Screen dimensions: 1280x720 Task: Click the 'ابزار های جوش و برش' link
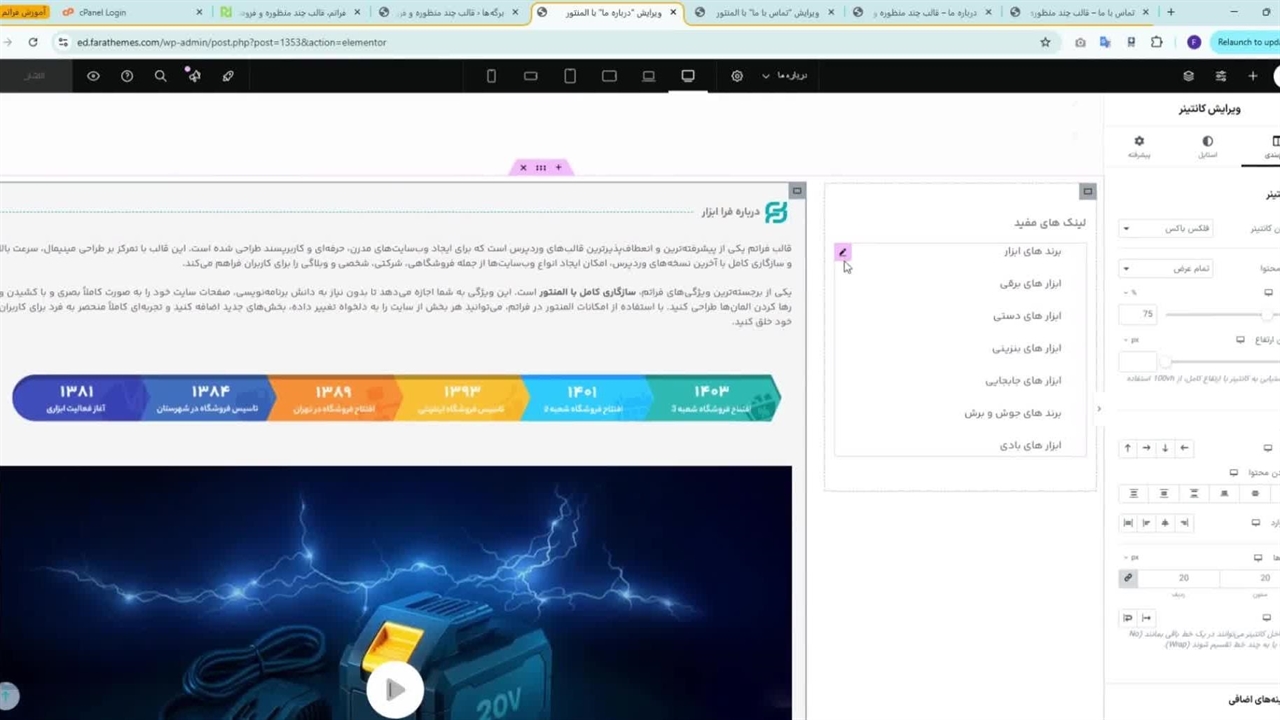coord(1012,413)
